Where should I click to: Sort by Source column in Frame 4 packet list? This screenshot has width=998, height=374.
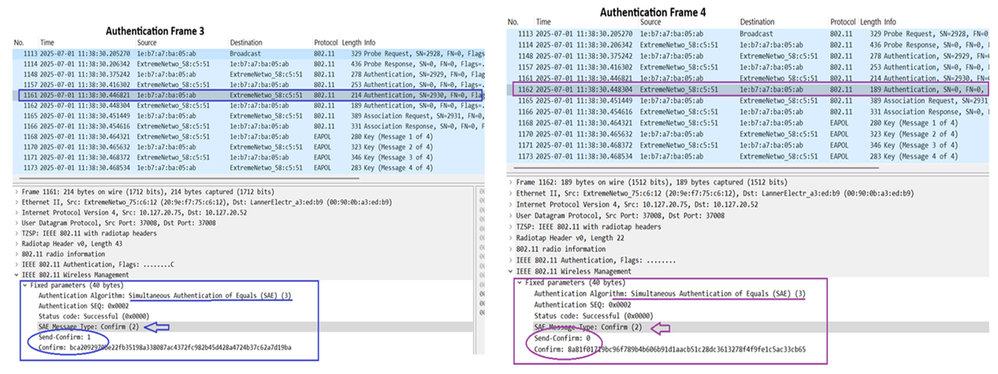pos(651,22)
